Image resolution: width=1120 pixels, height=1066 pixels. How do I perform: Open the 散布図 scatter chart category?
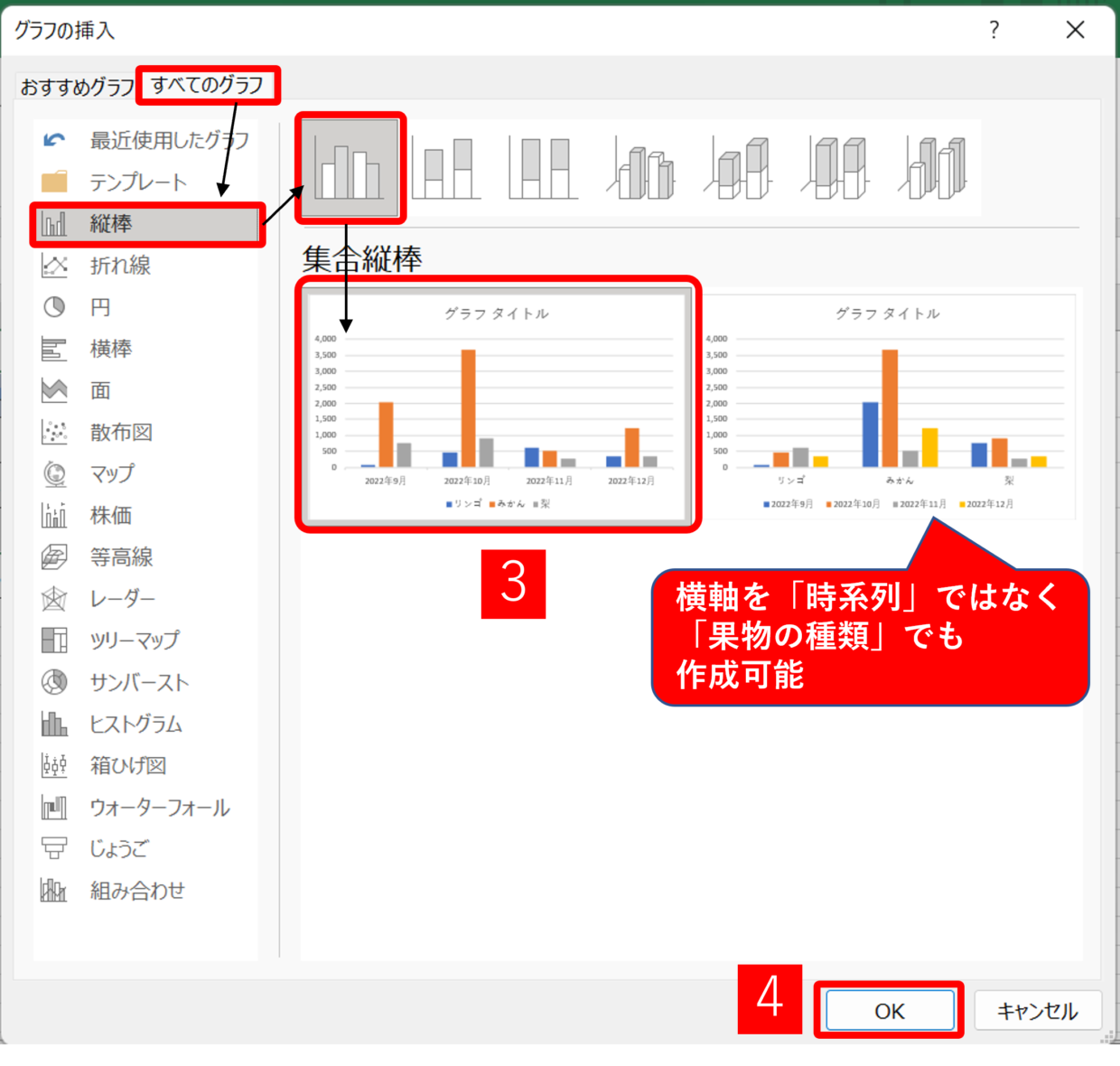click(121, 432)
